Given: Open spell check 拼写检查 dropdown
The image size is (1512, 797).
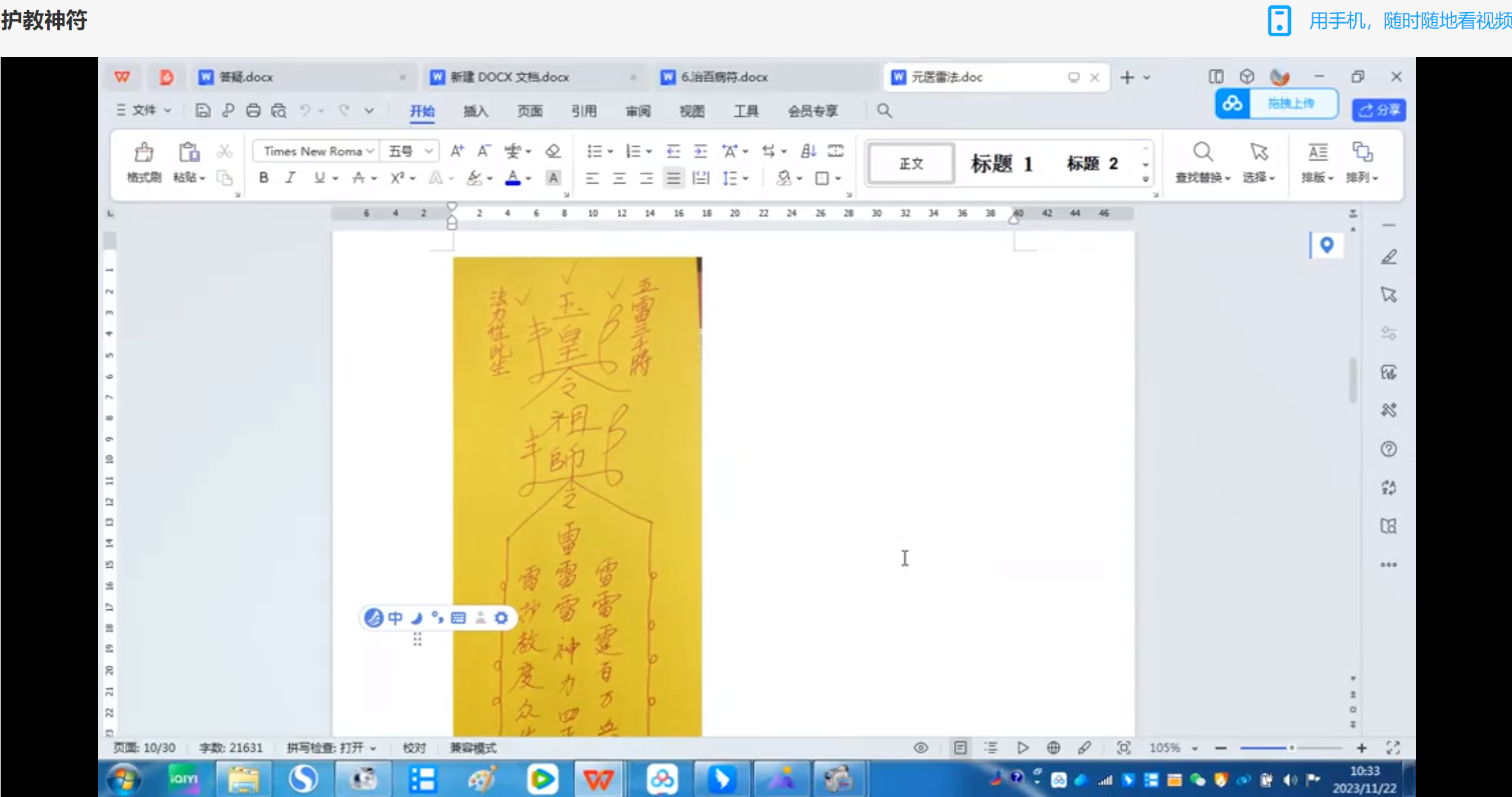Looking at the screenshot, I should click(x=373, y=749).
